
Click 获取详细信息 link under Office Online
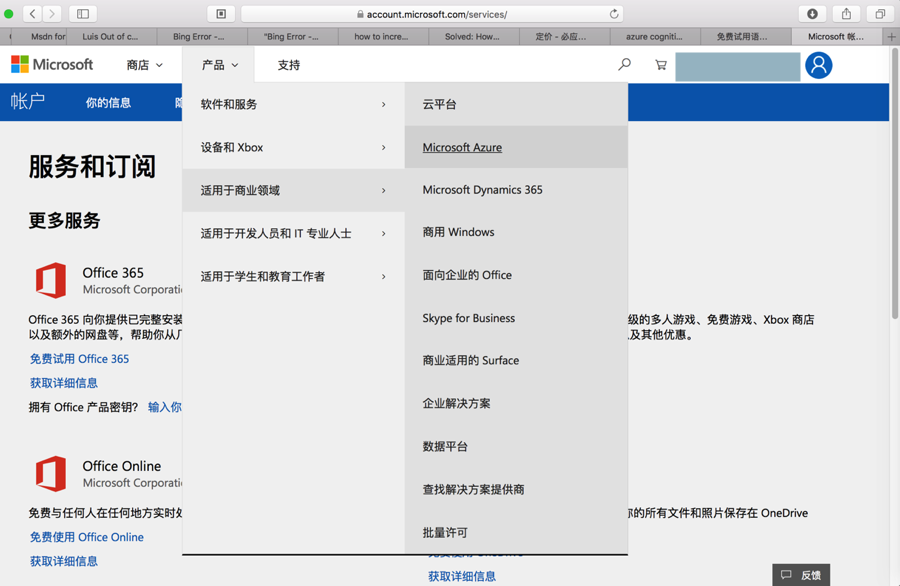64,561
